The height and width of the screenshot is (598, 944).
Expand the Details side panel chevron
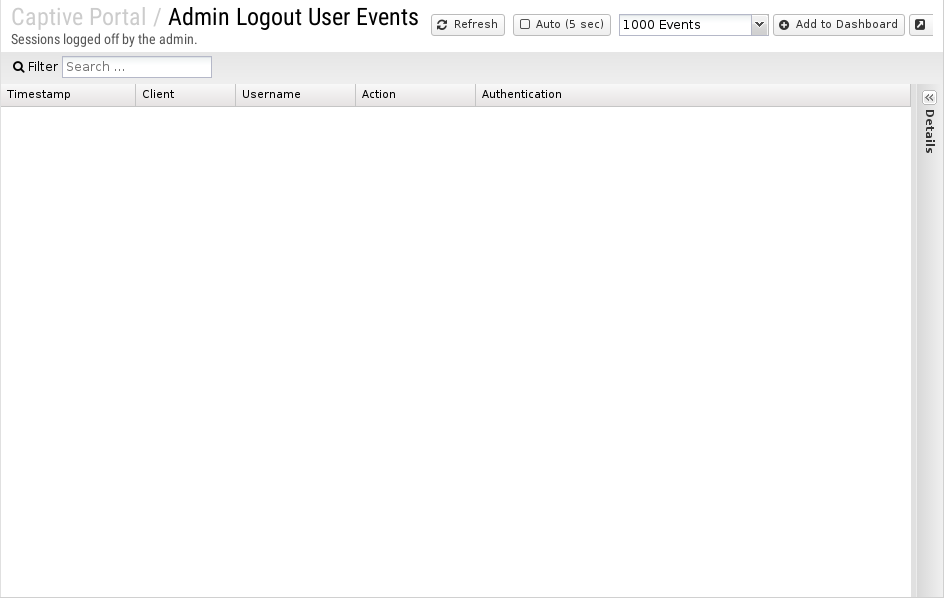(929, 98)
